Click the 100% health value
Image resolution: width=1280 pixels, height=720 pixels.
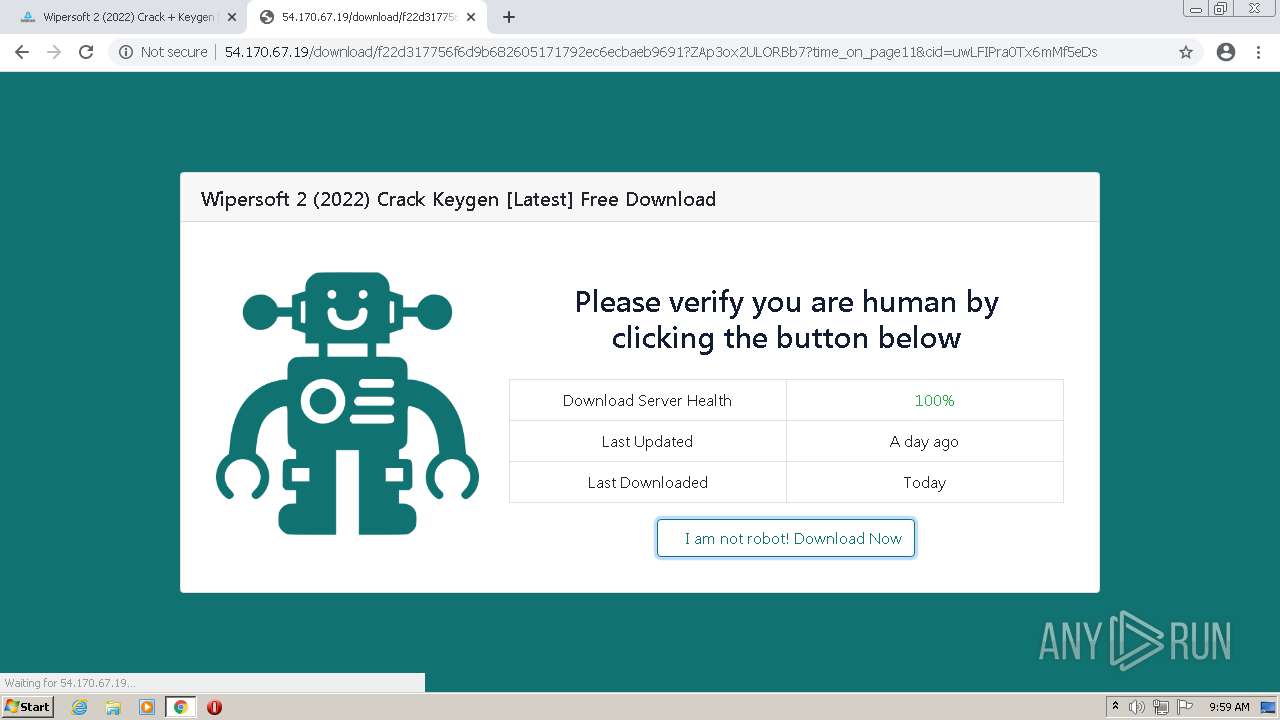point(934,400)
